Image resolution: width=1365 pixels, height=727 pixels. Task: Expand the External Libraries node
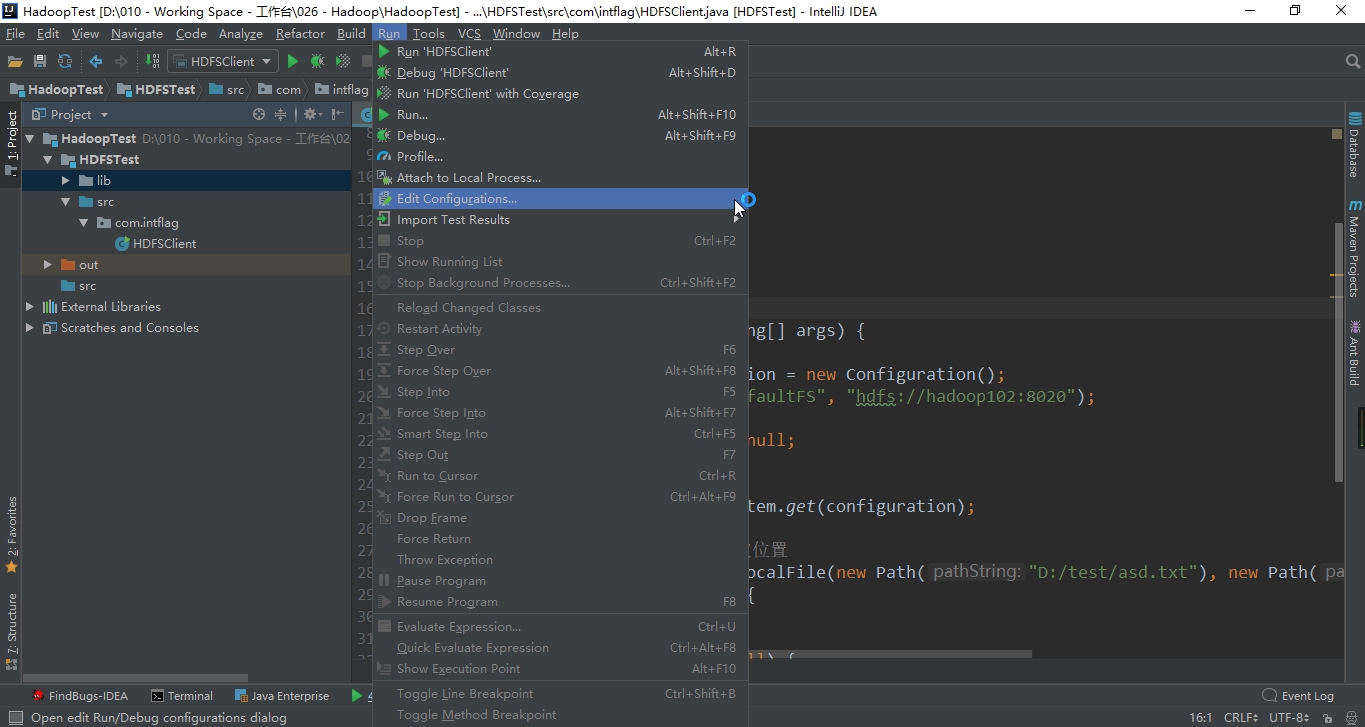(30, 307)
